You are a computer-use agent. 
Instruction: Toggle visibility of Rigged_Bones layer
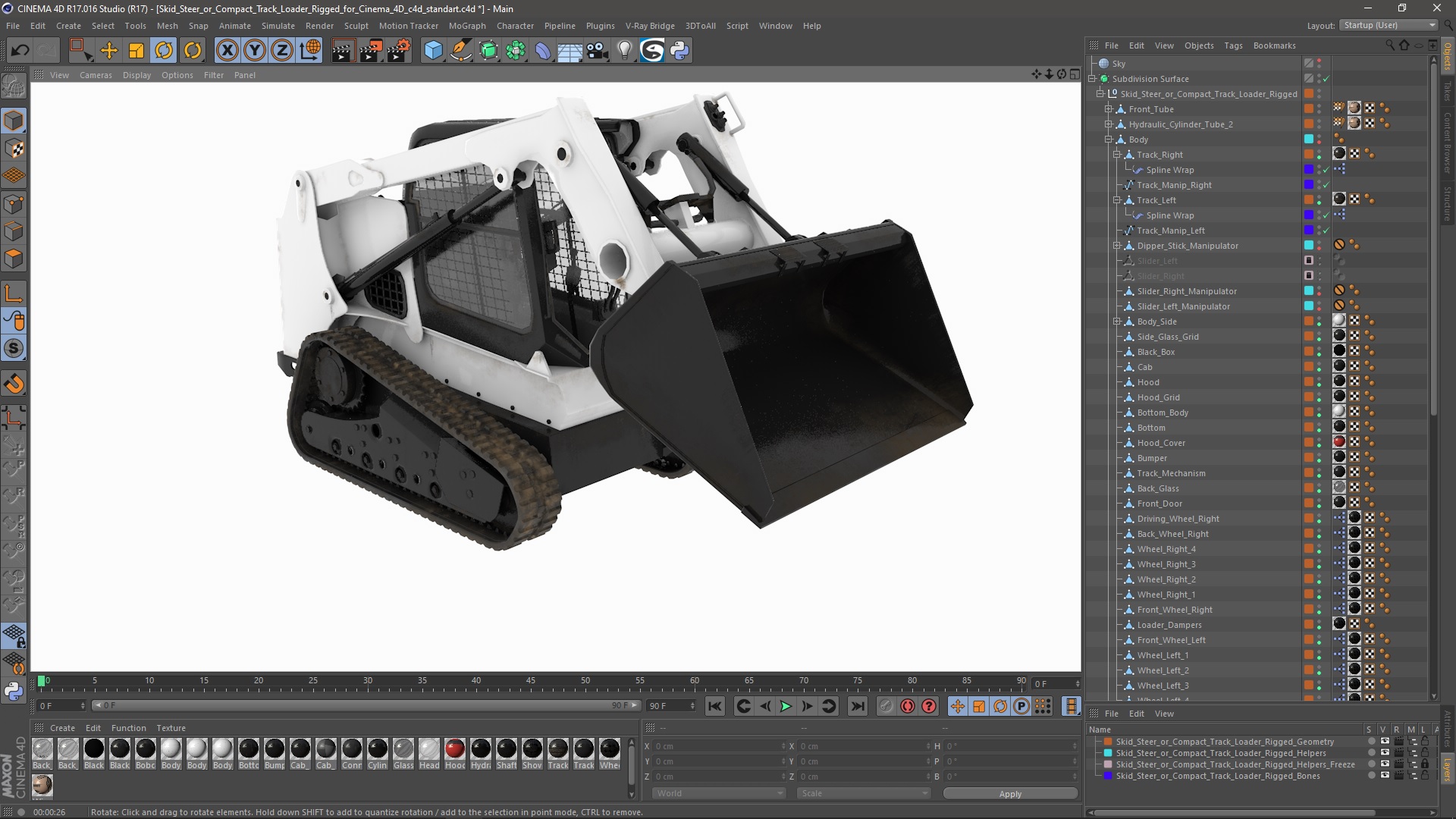tap(1385, 776)
